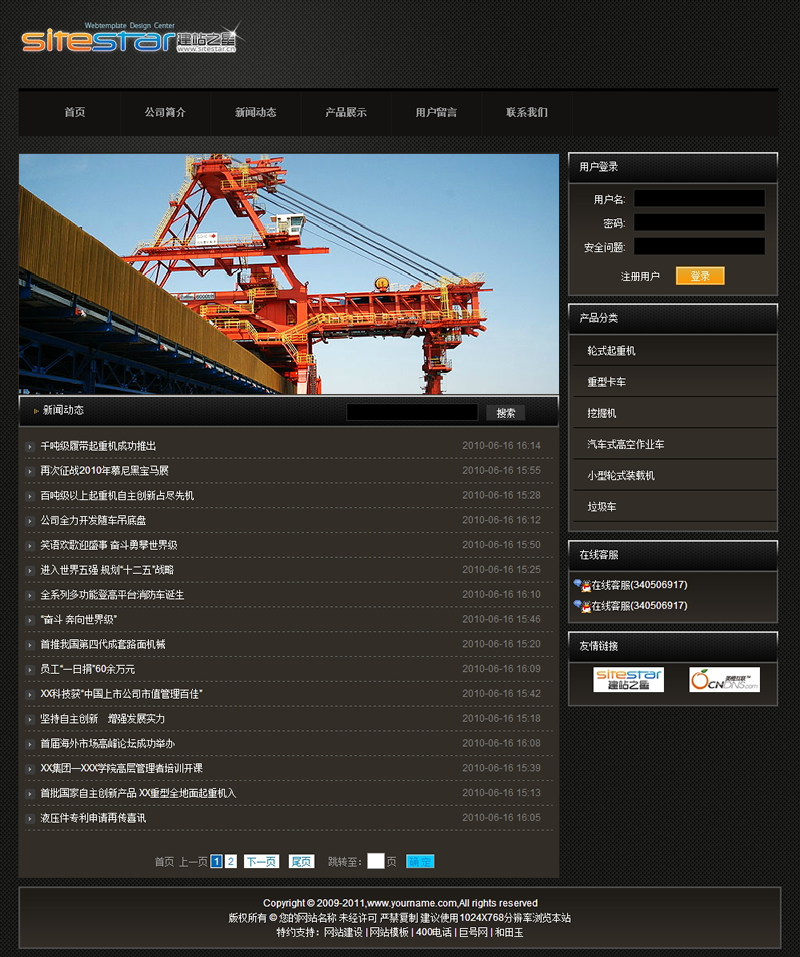Click the arrow icon next to 新闻动态 heading
The height and width of the screenshot is (957, 800).
pyautogui.click(x=36, y=411)
